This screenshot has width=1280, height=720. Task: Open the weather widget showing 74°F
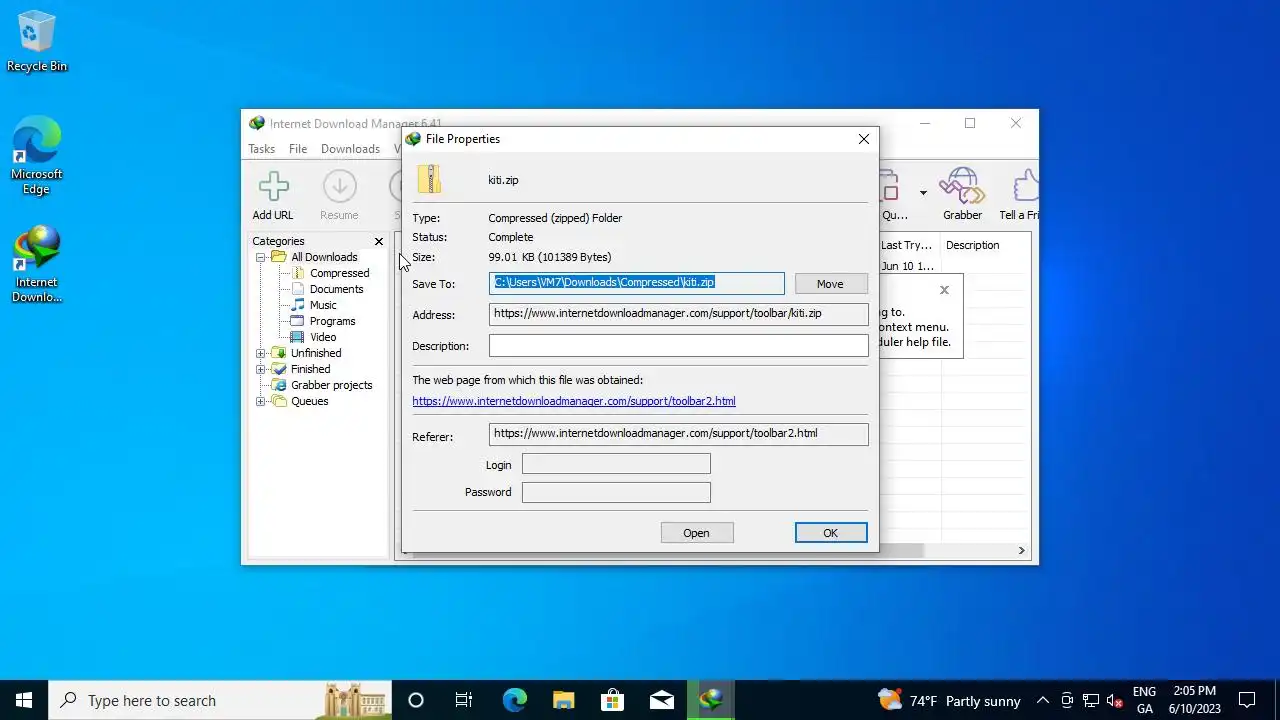pyautogui.click(x=949, y=700)
